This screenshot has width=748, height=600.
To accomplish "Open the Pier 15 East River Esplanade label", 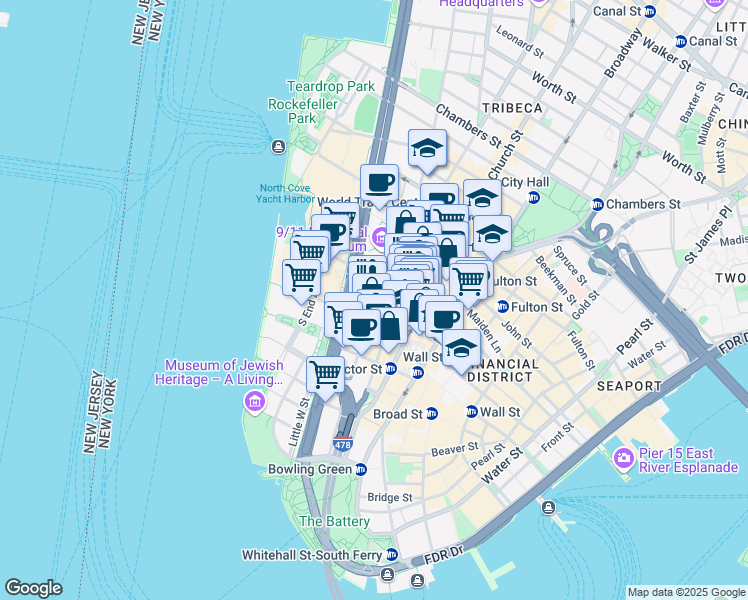I will [688, 460].
